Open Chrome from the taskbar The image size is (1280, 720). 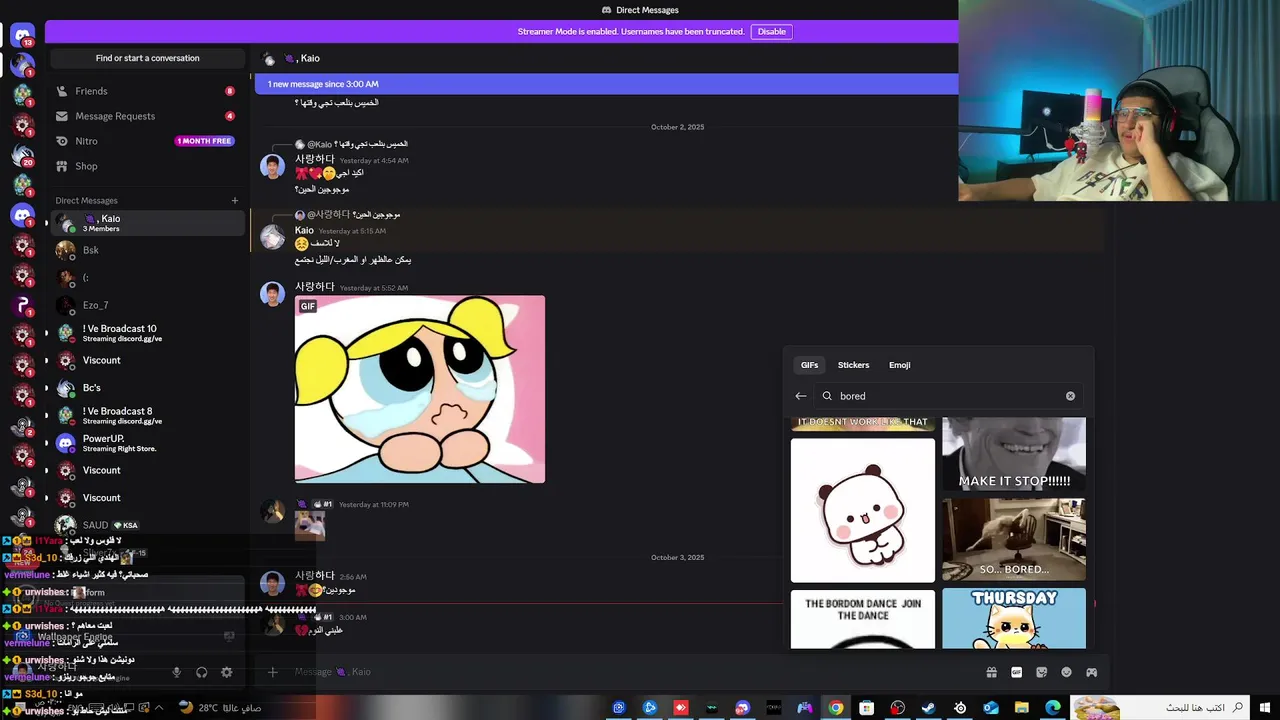tap(836, 708)
